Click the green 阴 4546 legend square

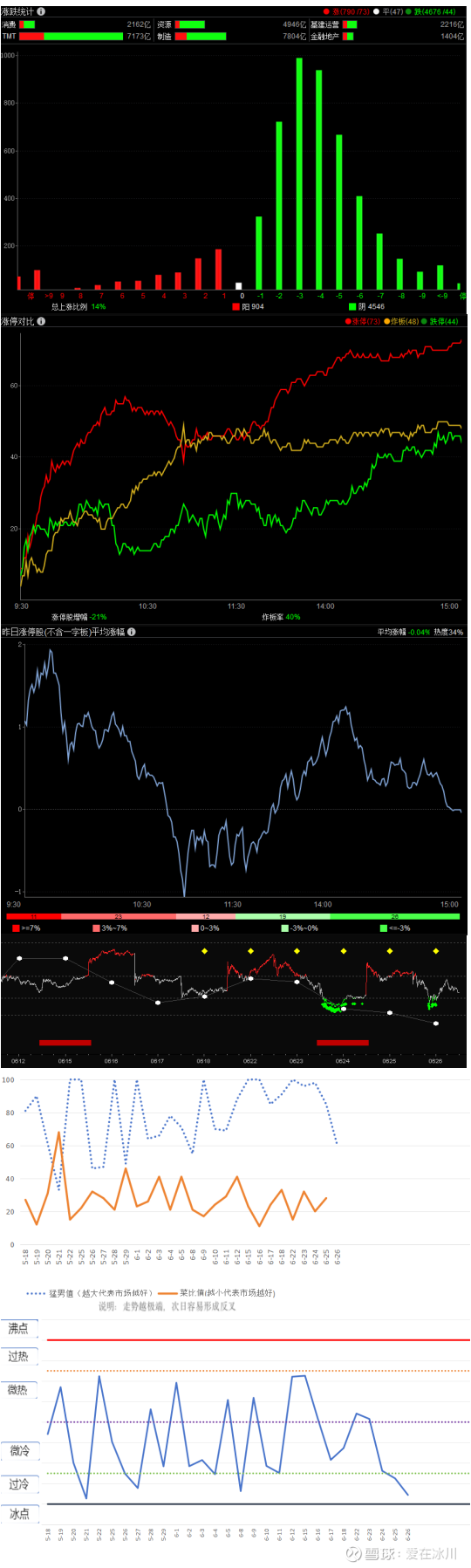tap(352, 306)
